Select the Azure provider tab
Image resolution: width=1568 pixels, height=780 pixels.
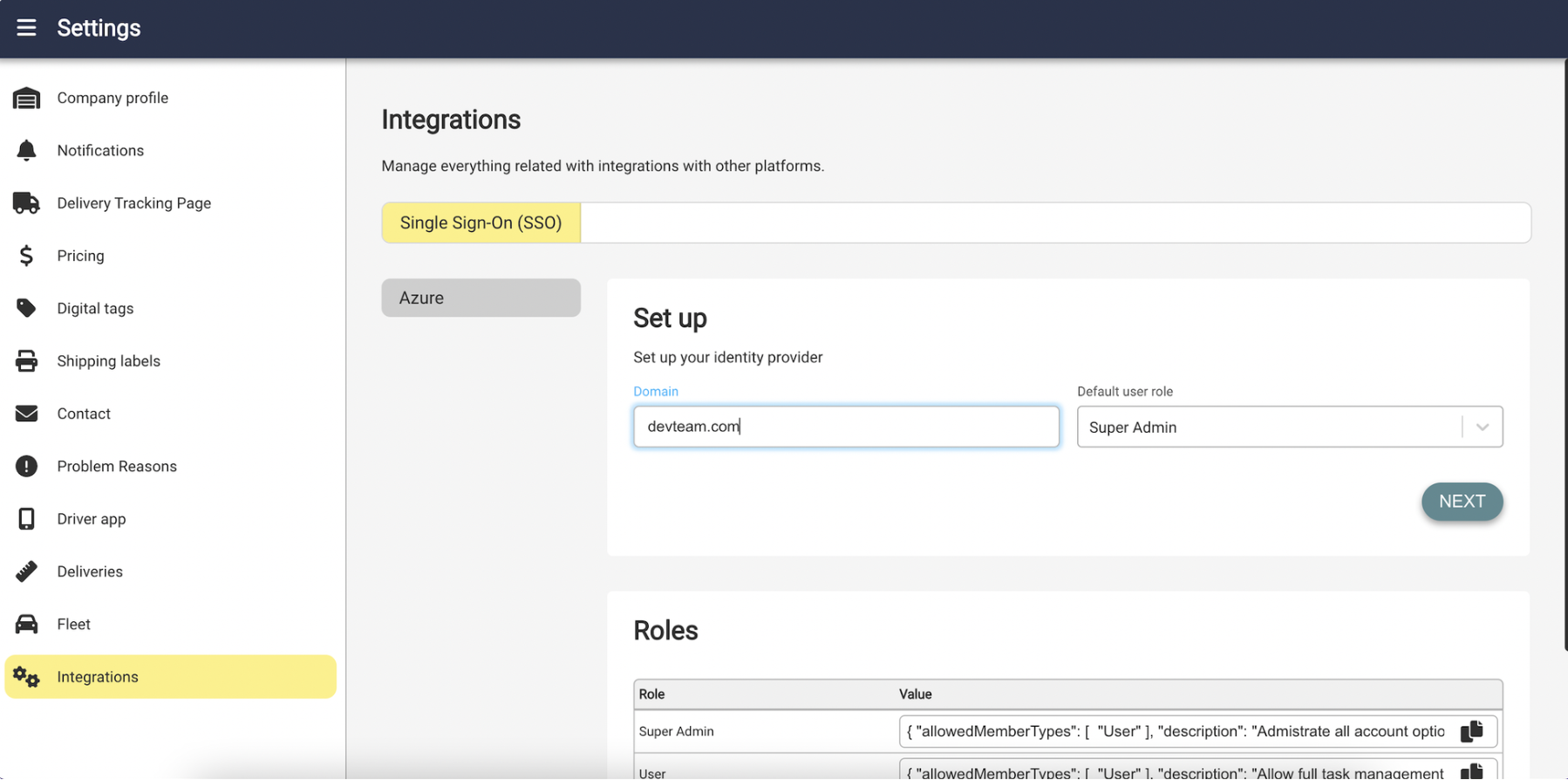(481, 298)
